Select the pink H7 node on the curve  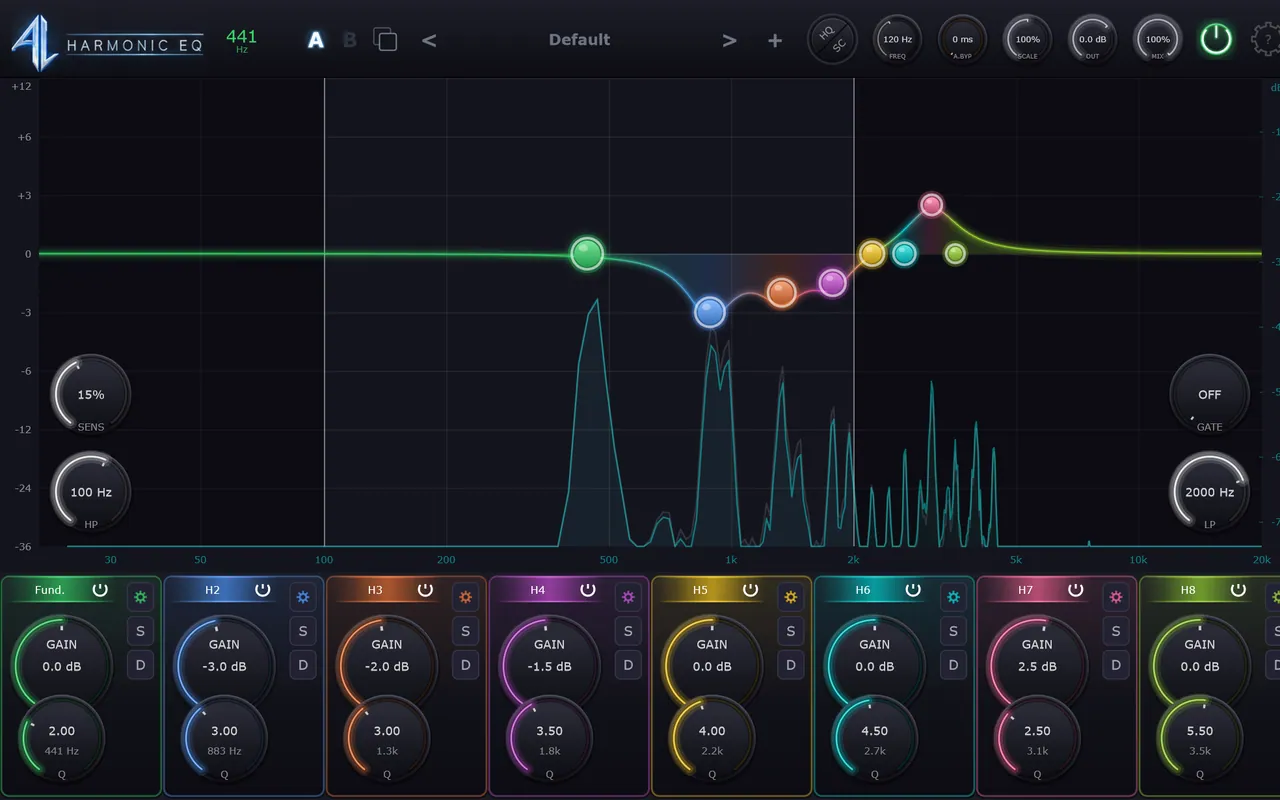click(931, 205)
